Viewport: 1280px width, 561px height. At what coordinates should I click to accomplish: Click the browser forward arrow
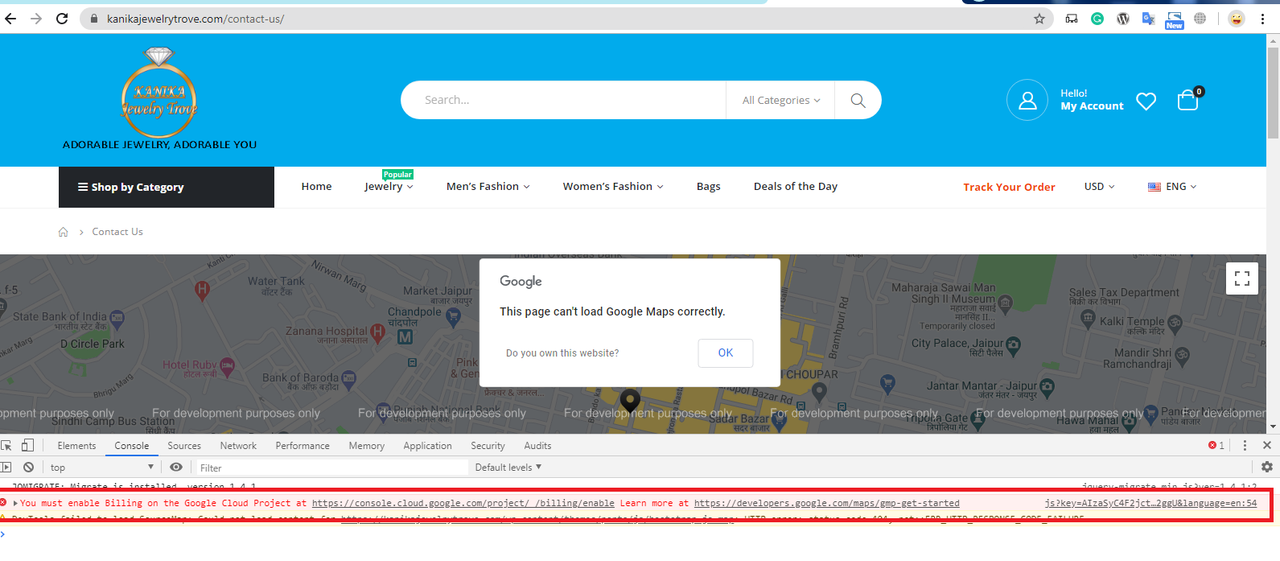(x=36, y=18)
